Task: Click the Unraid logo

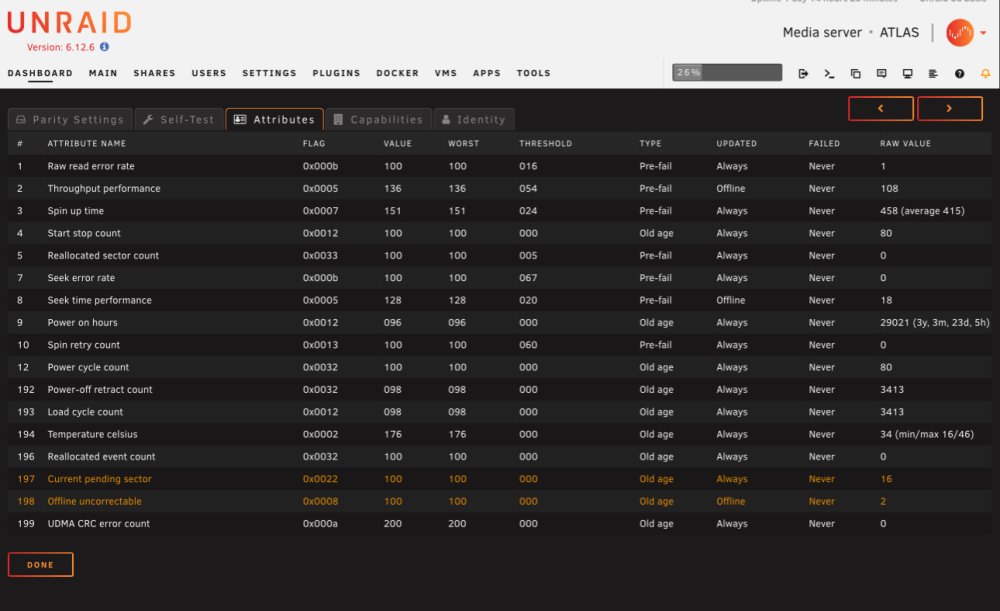Action: click(x=70, y=23)
